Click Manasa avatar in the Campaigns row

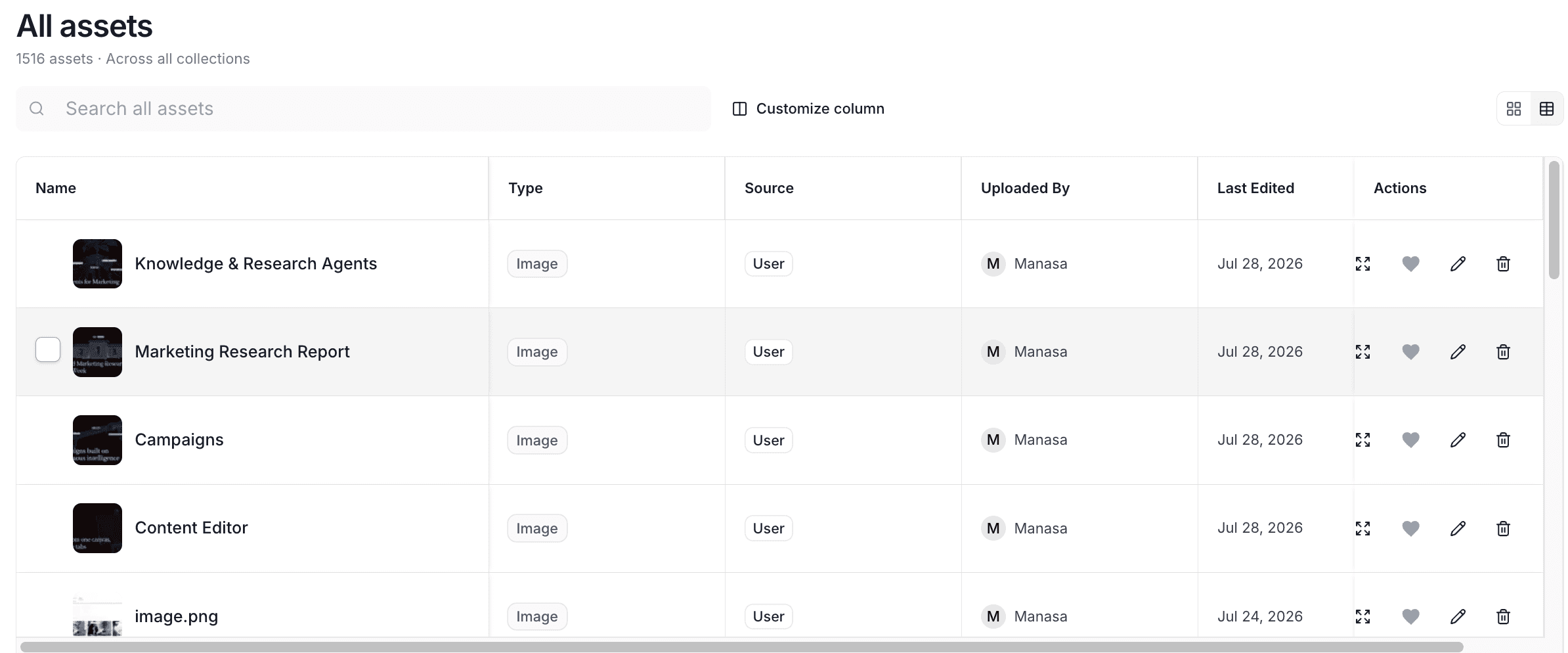click(993, 439)
